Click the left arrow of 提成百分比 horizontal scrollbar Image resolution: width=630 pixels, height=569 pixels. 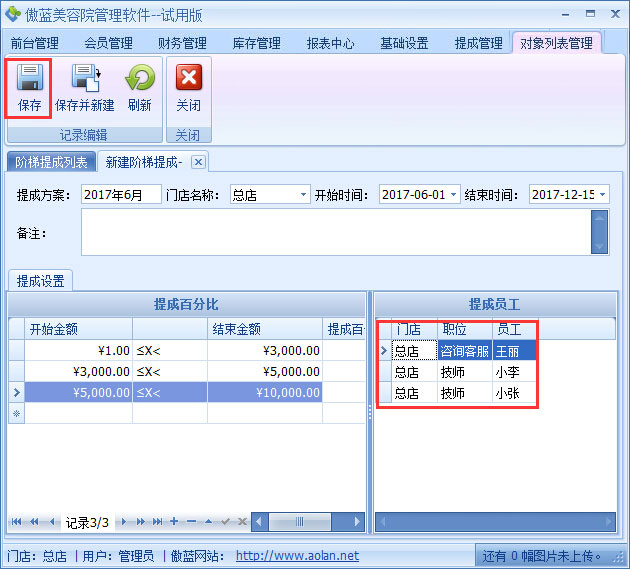tap(259, 522)
